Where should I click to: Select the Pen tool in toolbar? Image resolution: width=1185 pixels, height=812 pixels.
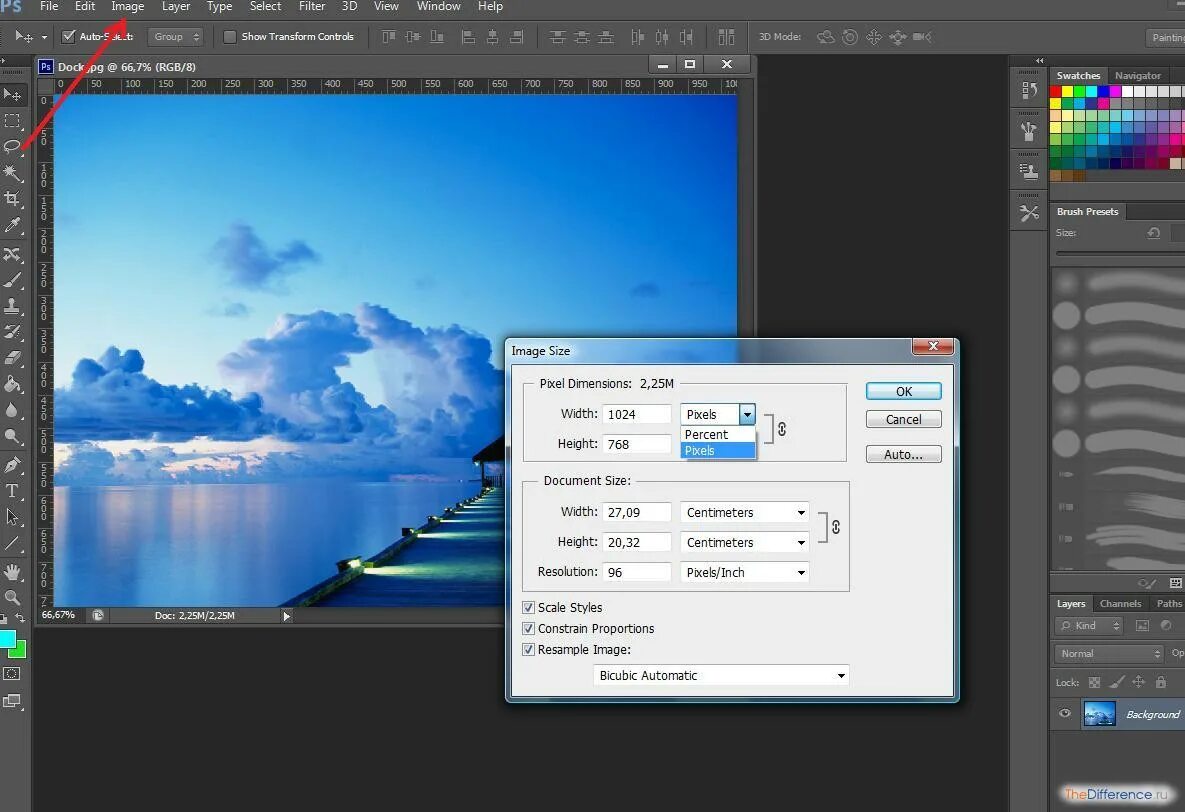[12, 465]
